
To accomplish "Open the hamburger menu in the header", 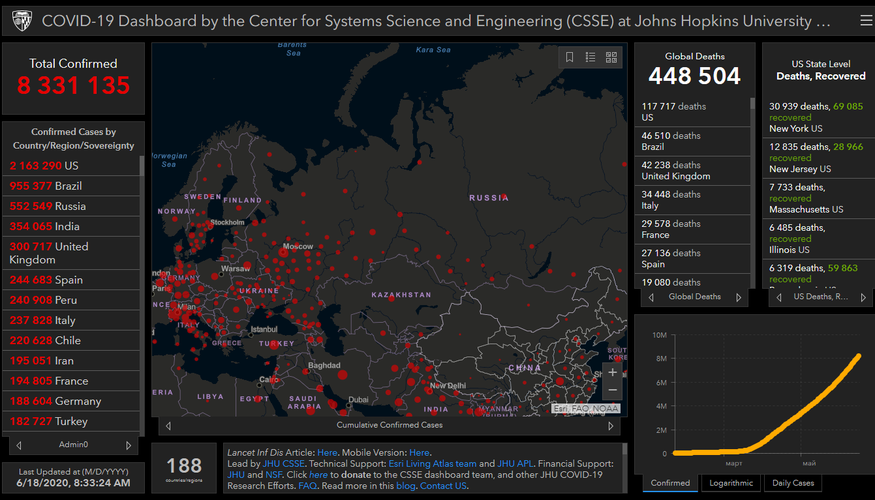I will pyautogui.click(x=865, y=20).
